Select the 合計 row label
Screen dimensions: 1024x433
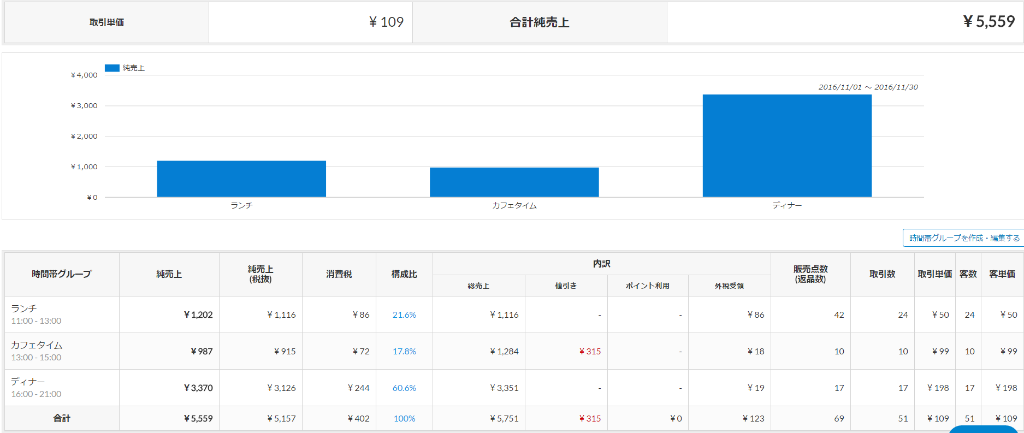pos(62,418)
